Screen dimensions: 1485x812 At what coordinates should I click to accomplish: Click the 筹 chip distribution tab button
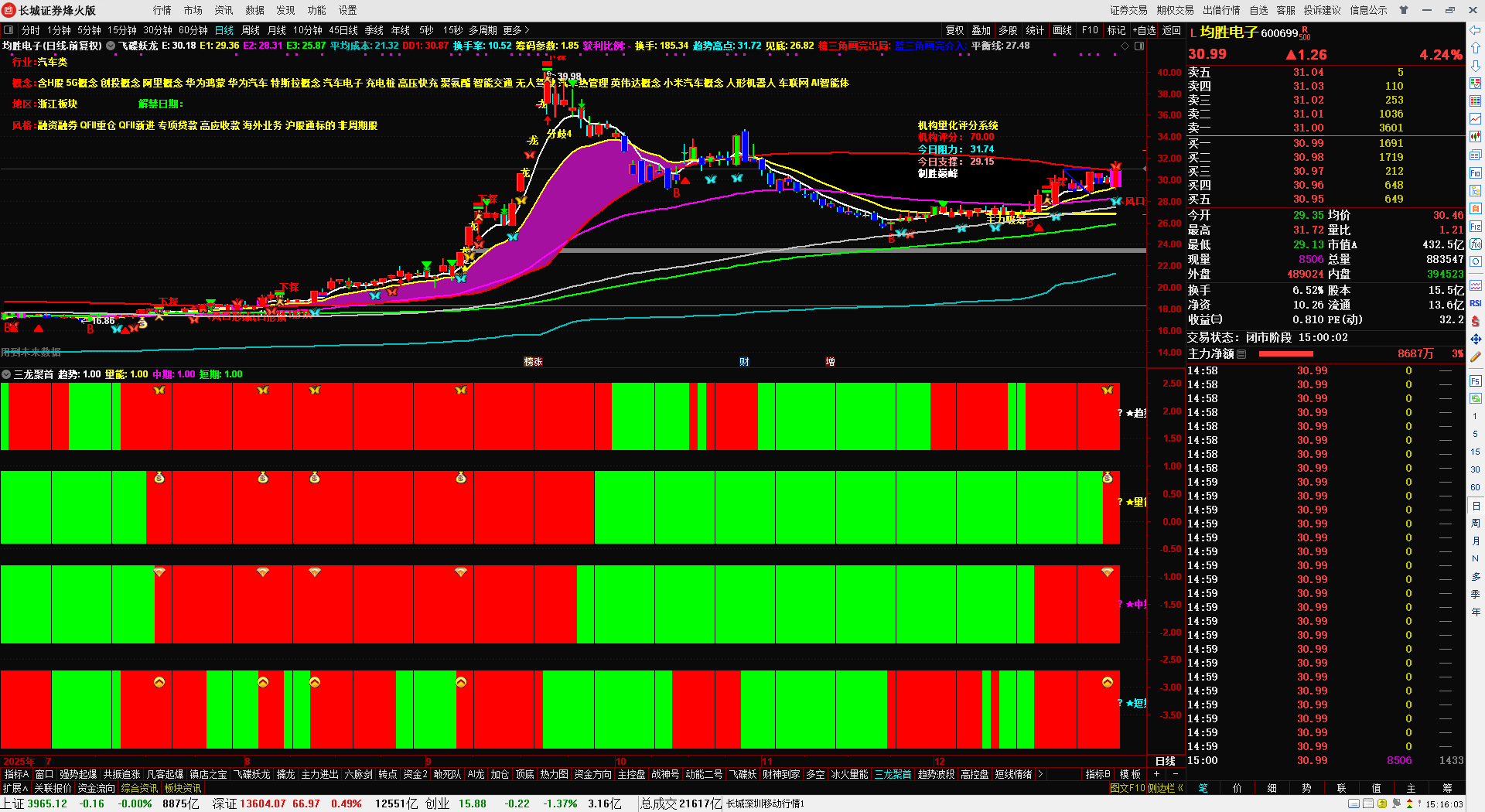click(1447, 788)
